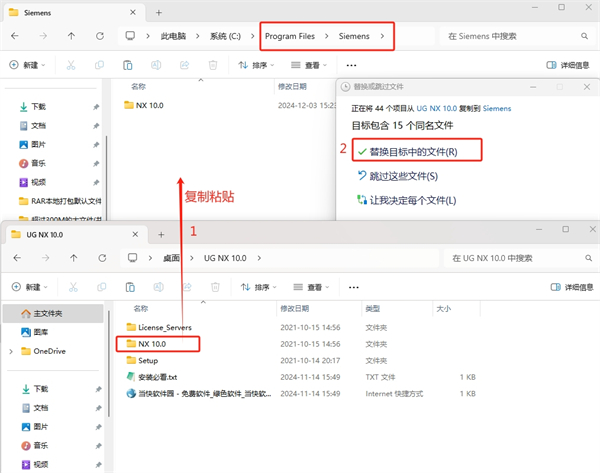Click the up-level arrow in the Siemens window
Image resolution: width=600 pixels, height=473 pixels.
[71, 36]
